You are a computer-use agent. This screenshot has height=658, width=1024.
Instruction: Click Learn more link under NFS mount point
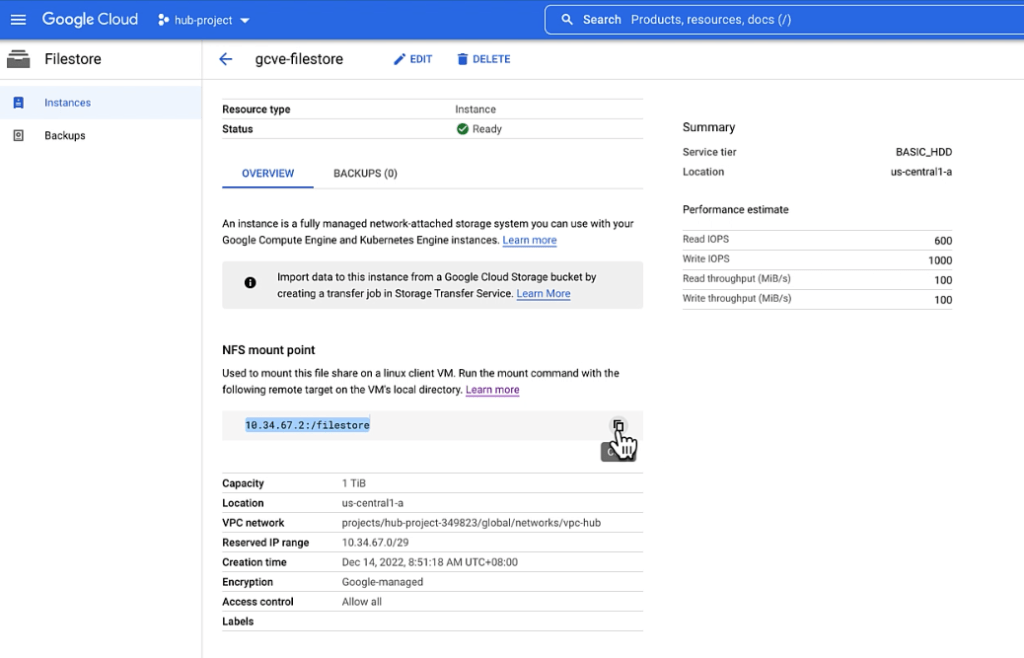492,390
